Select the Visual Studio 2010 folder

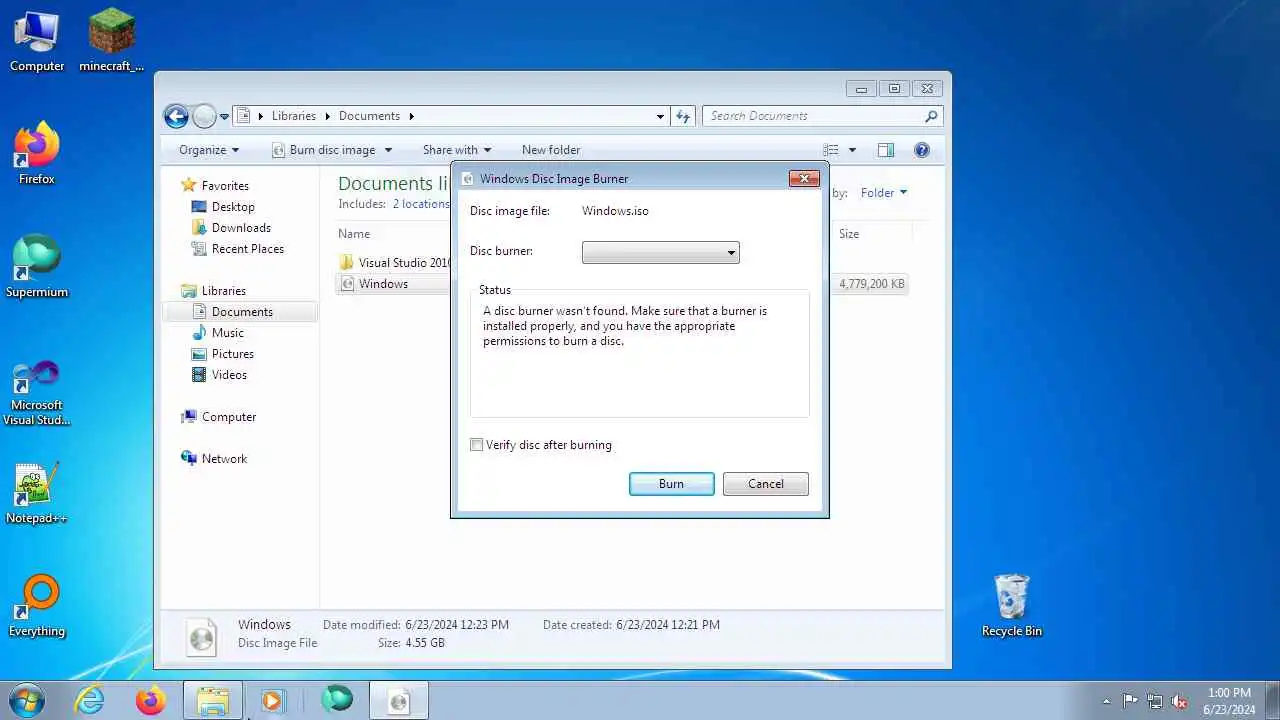click(x=395, y=263)
